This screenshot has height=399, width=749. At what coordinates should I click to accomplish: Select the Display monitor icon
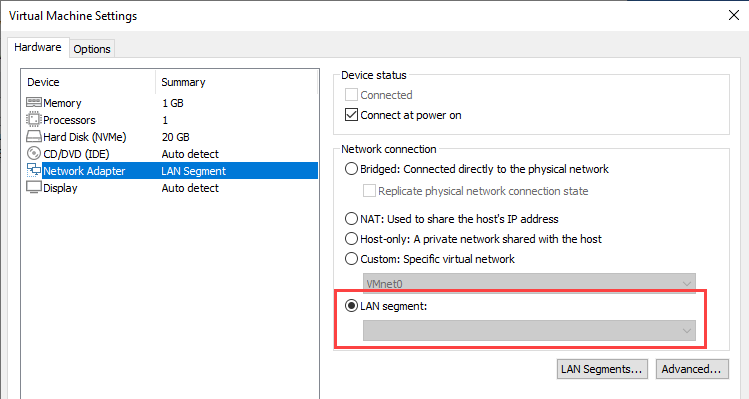34,187
